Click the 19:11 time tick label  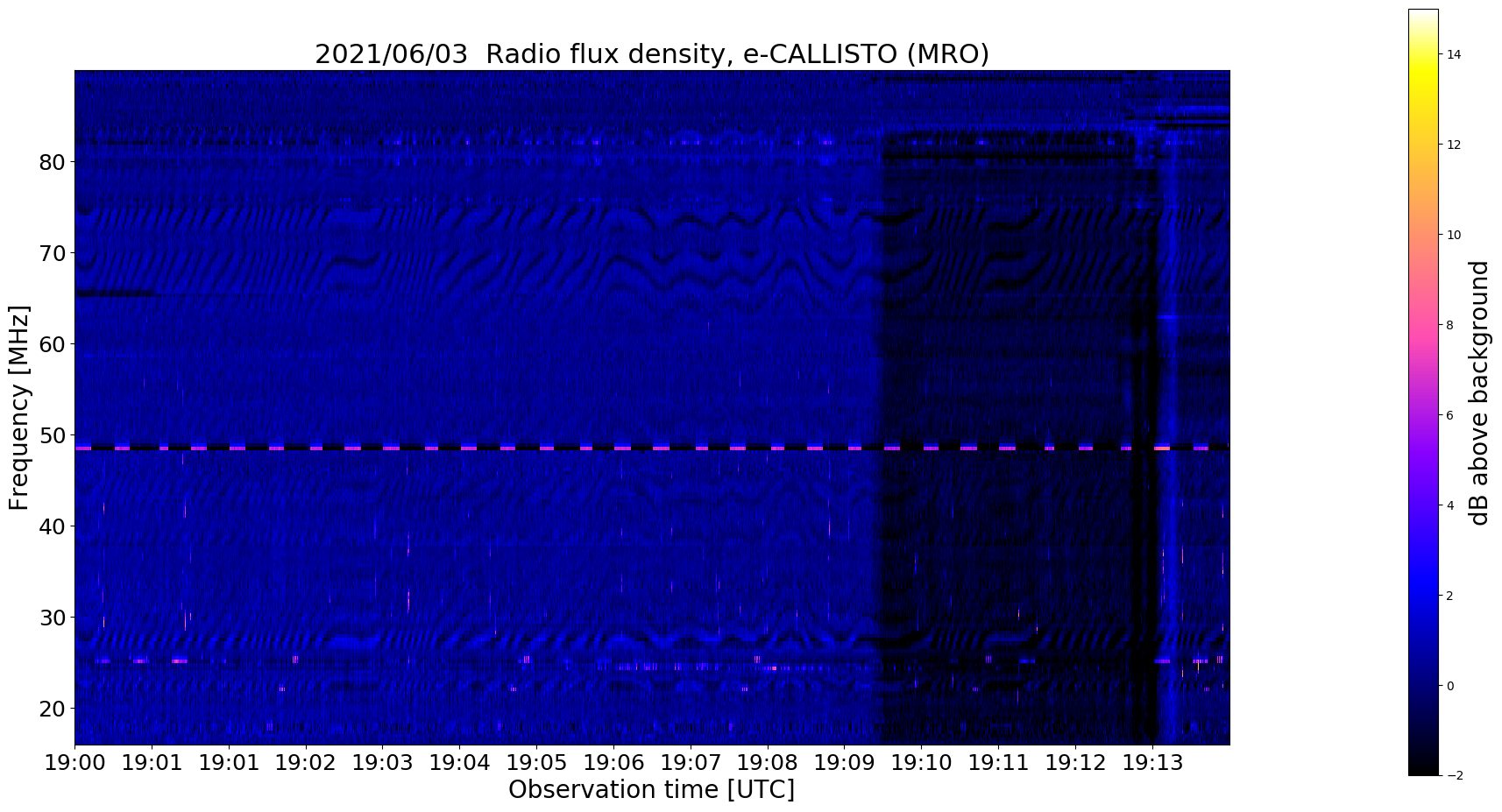(998, 762)
